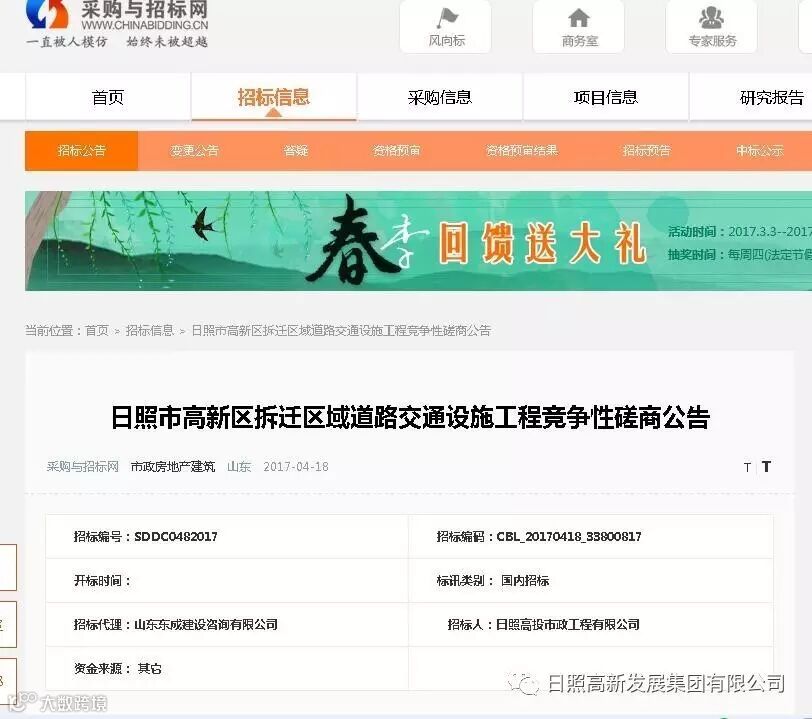Open the 风向标 flag icon button
Screen dimensions: 812x719
[x=446, y=27]
